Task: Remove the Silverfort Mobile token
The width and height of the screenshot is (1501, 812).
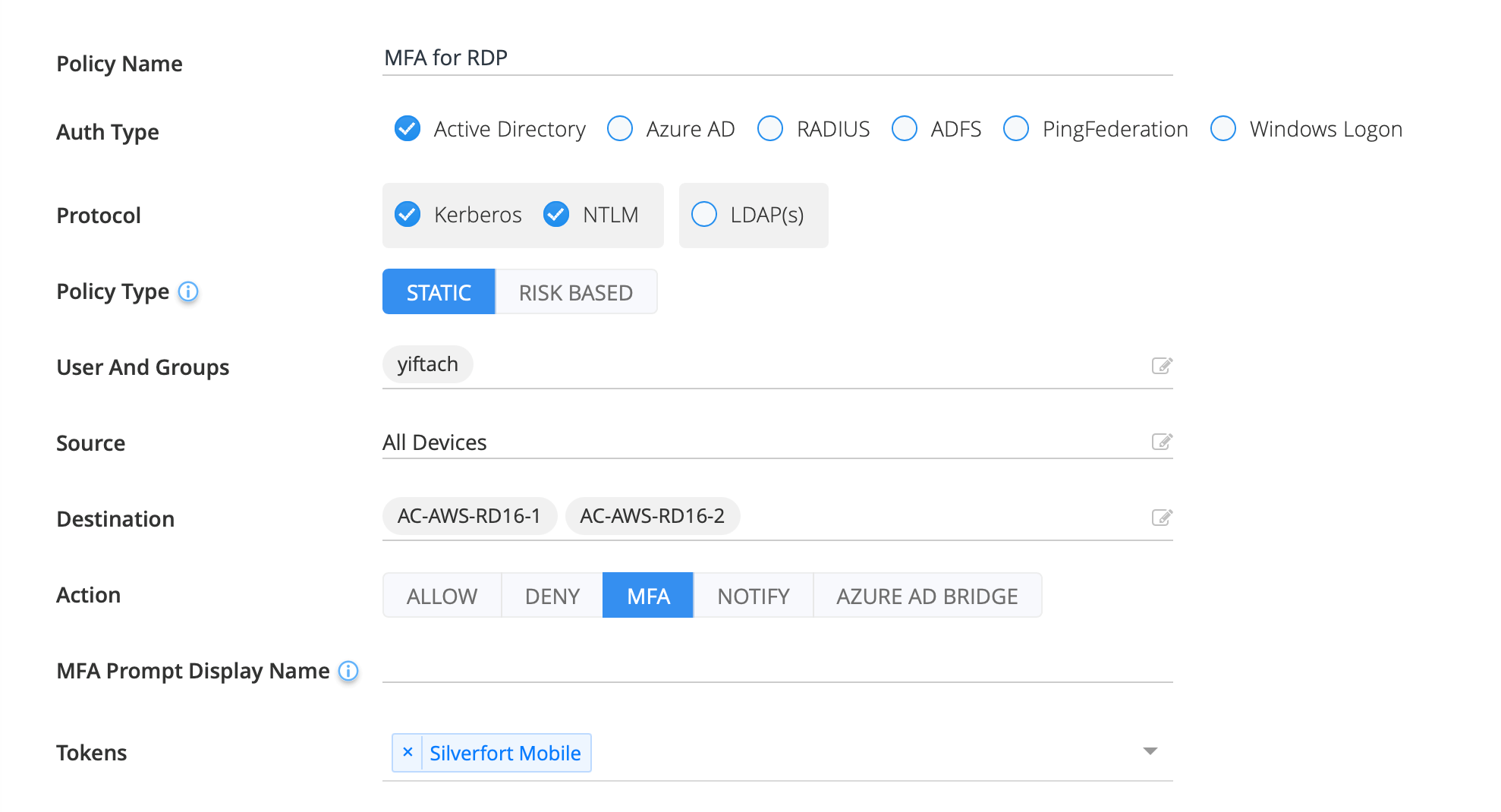Action: (x=408, y=752)
